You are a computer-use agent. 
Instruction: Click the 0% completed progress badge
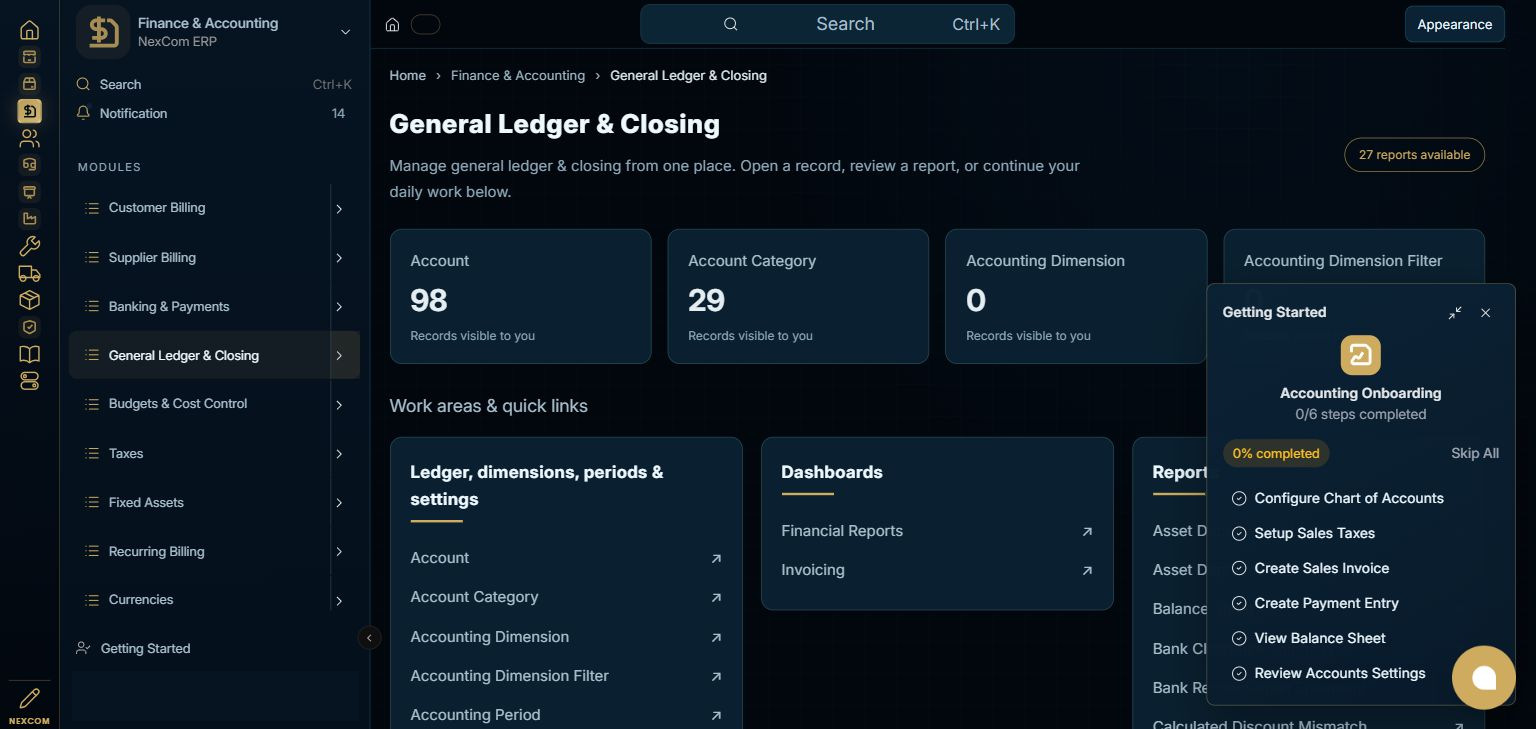pyautogui.click(x=1276, y=453)
